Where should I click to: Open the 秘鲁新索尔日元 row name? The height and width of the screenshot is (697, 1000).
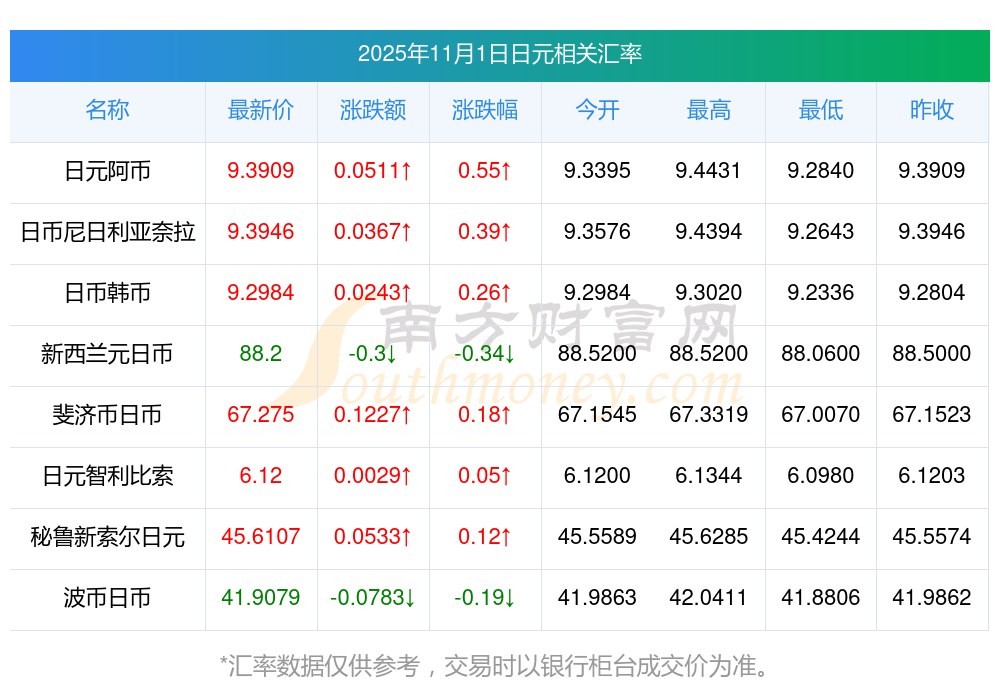(x=107, y=537)
